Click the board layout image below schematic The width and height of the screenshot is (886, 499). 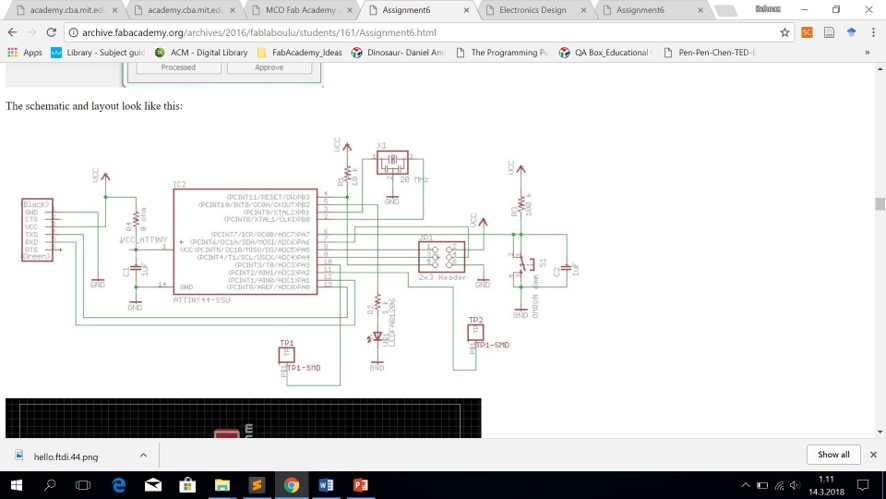click(244, 418)
